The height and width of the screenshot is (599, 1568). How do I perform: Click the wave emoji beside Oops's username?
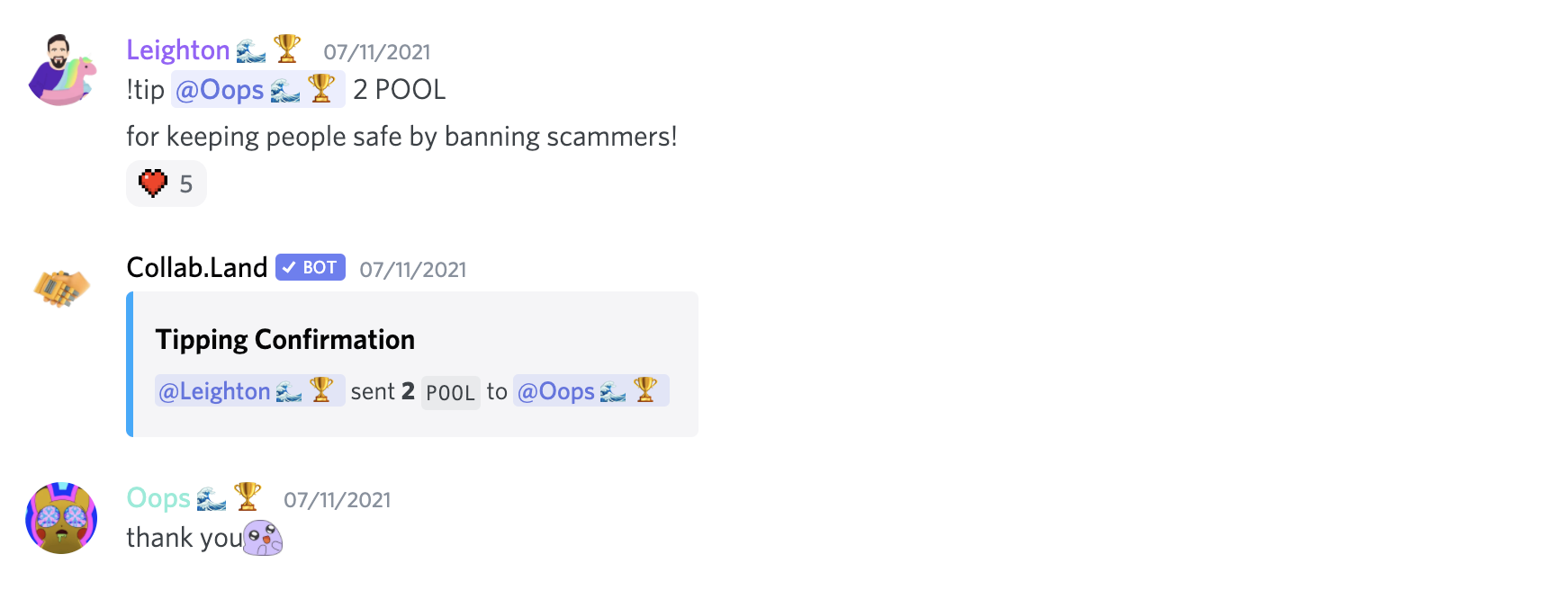(212, 499)
